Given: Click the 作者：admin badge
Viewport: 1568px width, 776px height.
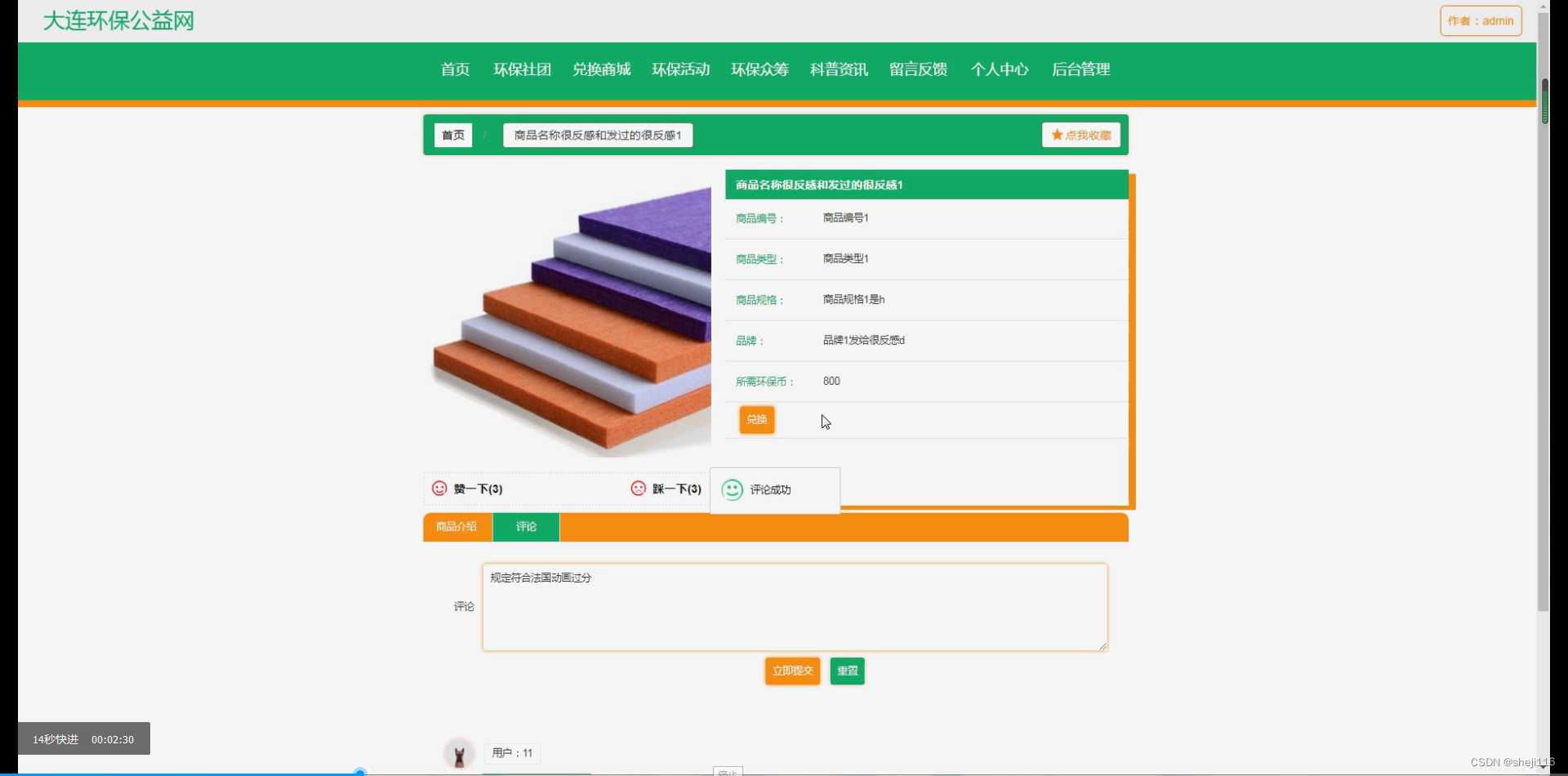Looking at the screenshot, I should pyautogui.click(x=1480, y=20).
